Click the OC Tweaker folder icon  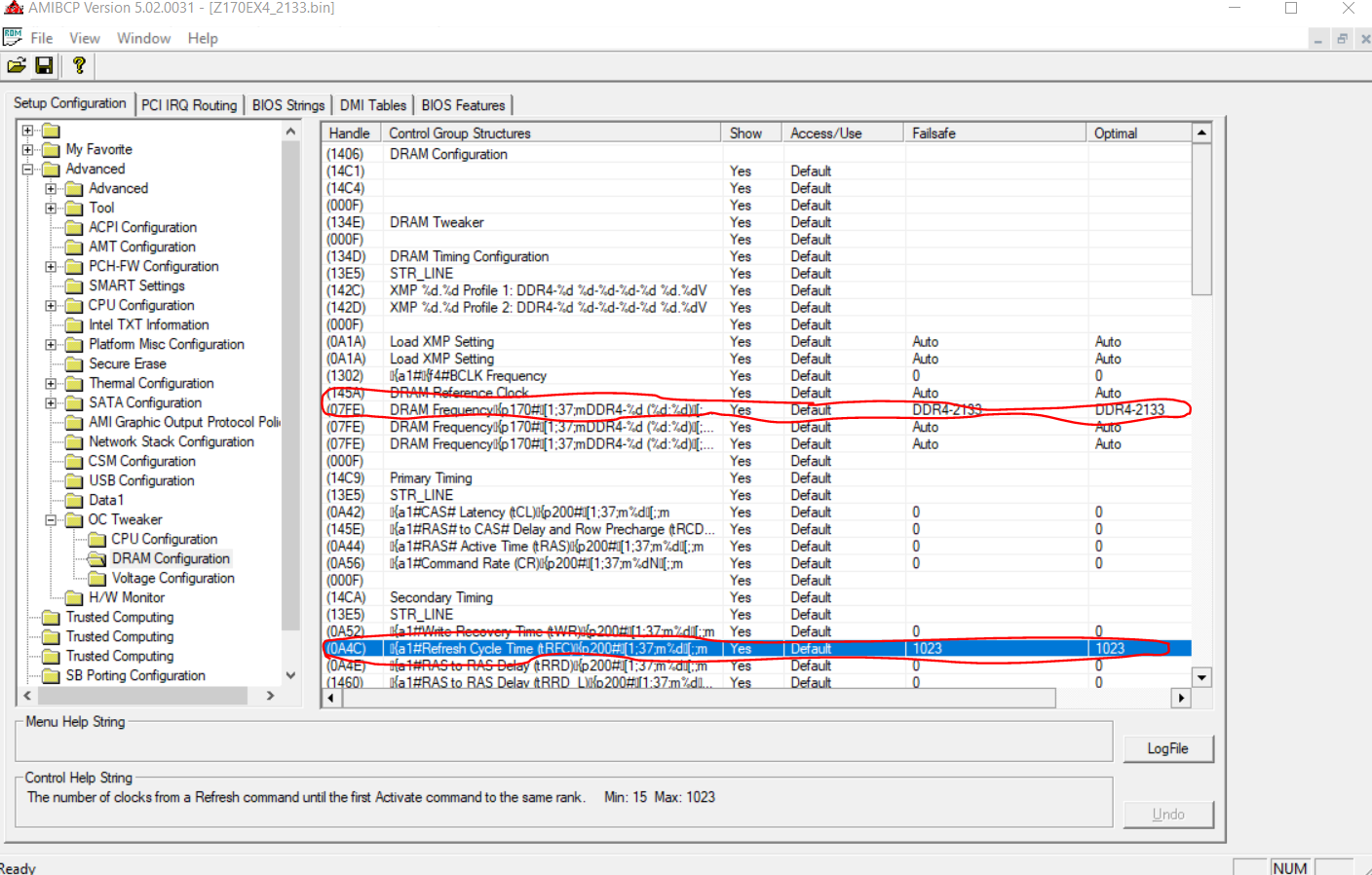coord(74,520)
